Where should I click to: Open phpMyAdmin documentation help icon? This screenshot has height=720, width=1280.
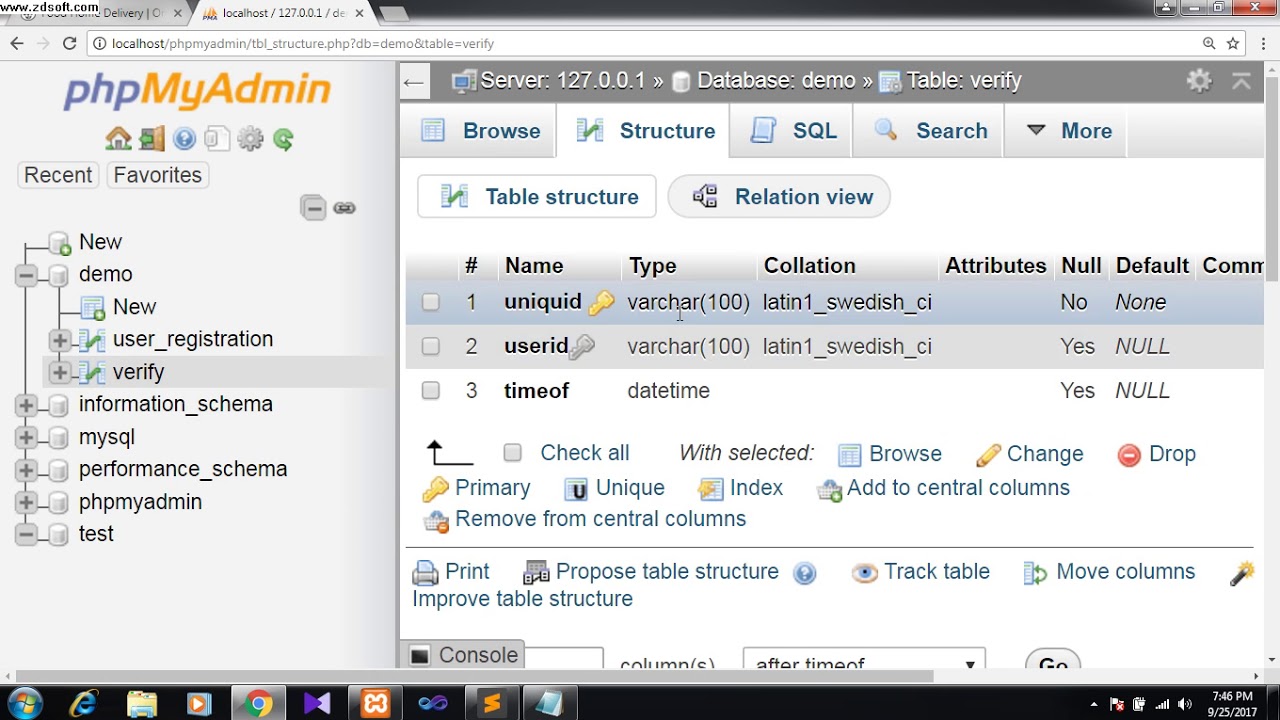point(184,139)
